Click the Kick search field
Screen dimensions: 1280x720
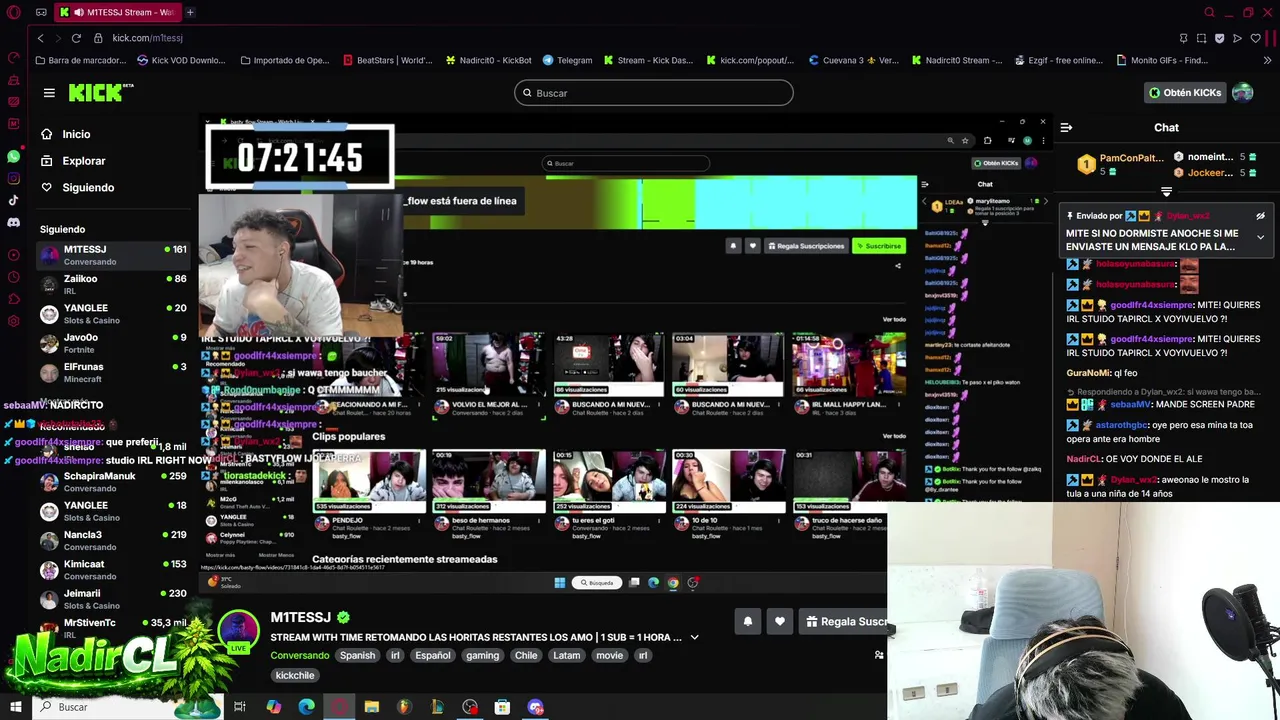click(x=654, y=93)
